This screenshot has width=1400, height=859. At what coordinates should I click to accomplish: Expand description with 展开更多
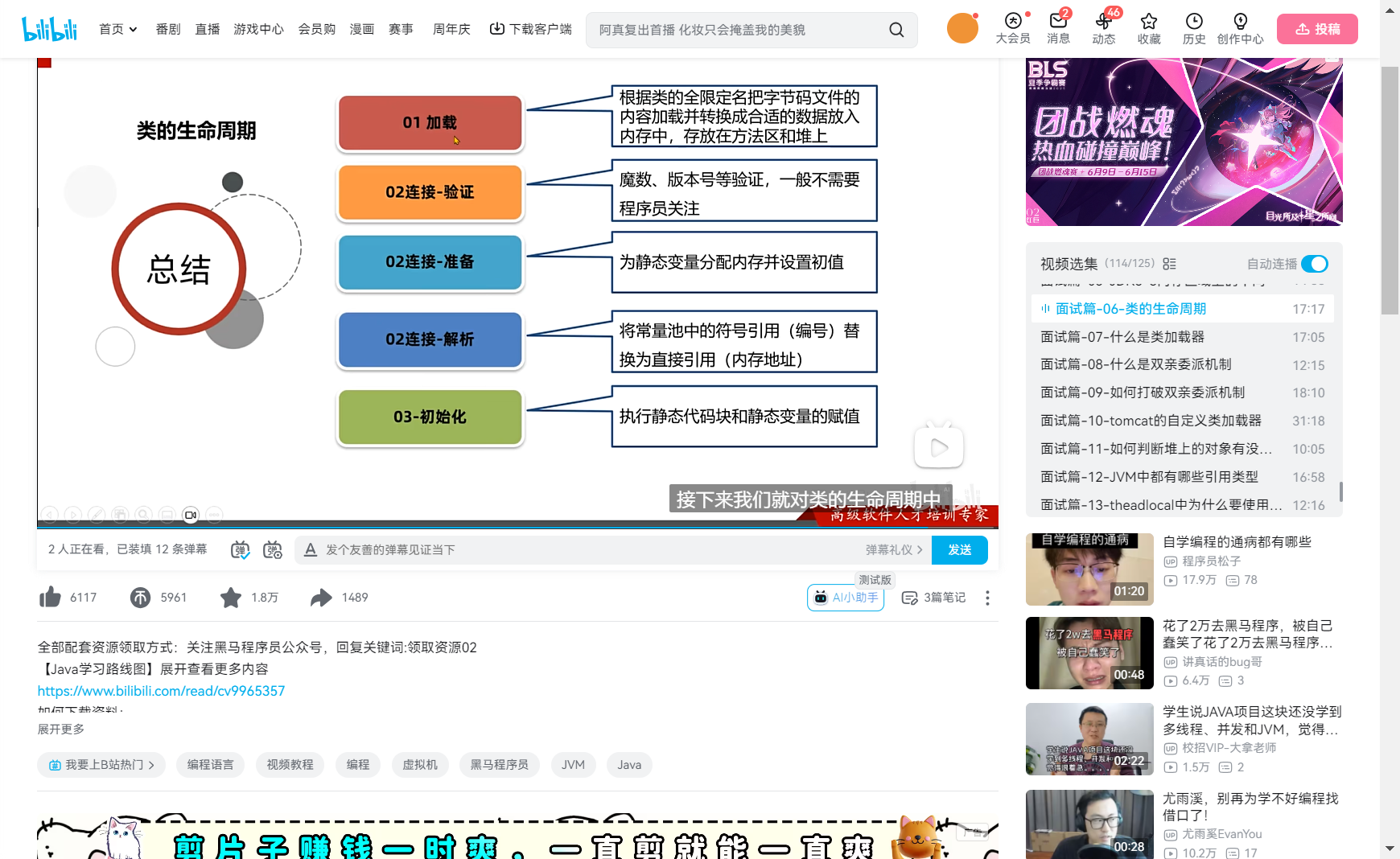pyautogui.click(x=61, y=729)
